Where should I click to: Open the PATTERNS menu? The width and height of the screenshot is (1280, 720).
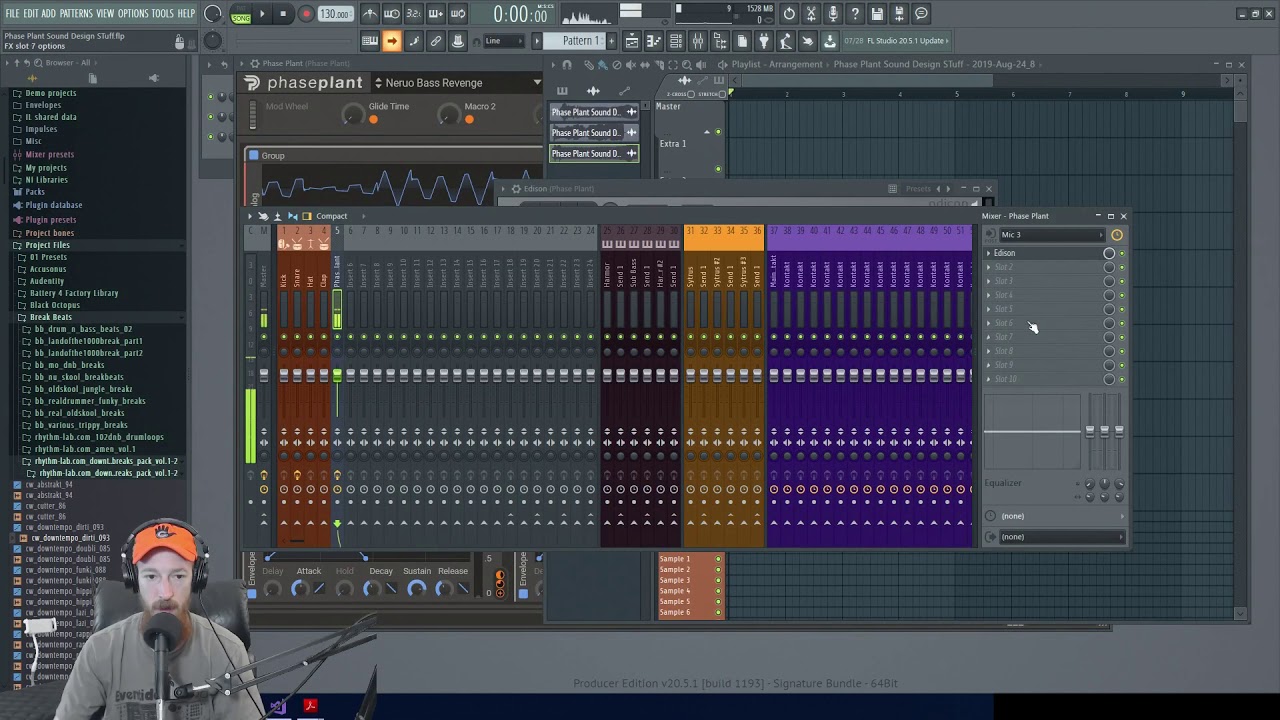pos(76,13)
